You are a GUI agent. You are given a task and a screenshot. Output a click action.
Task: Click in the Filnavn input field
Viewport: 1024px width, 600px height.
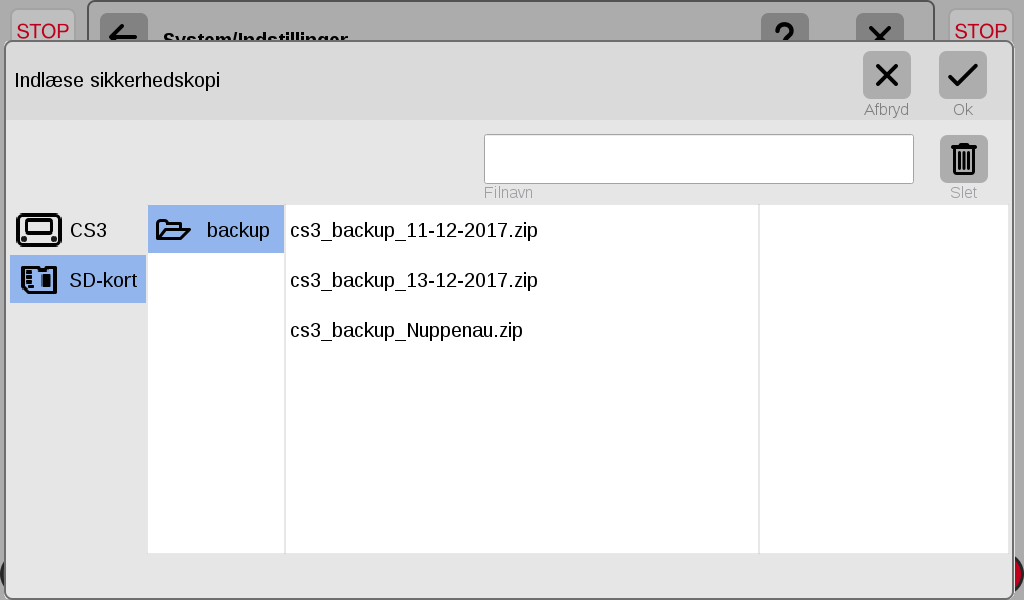point(699,159)
